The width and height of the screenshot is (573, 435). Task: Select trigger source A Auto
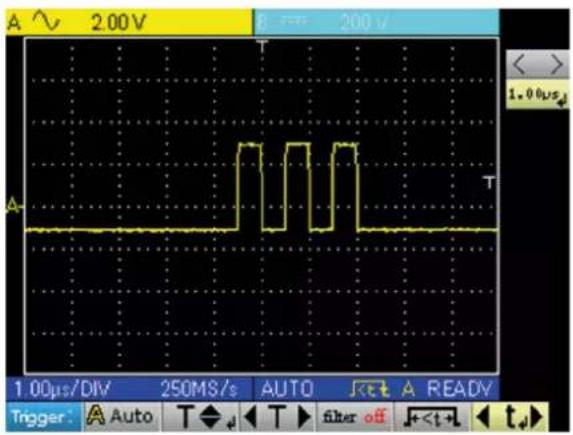[121, 417]
